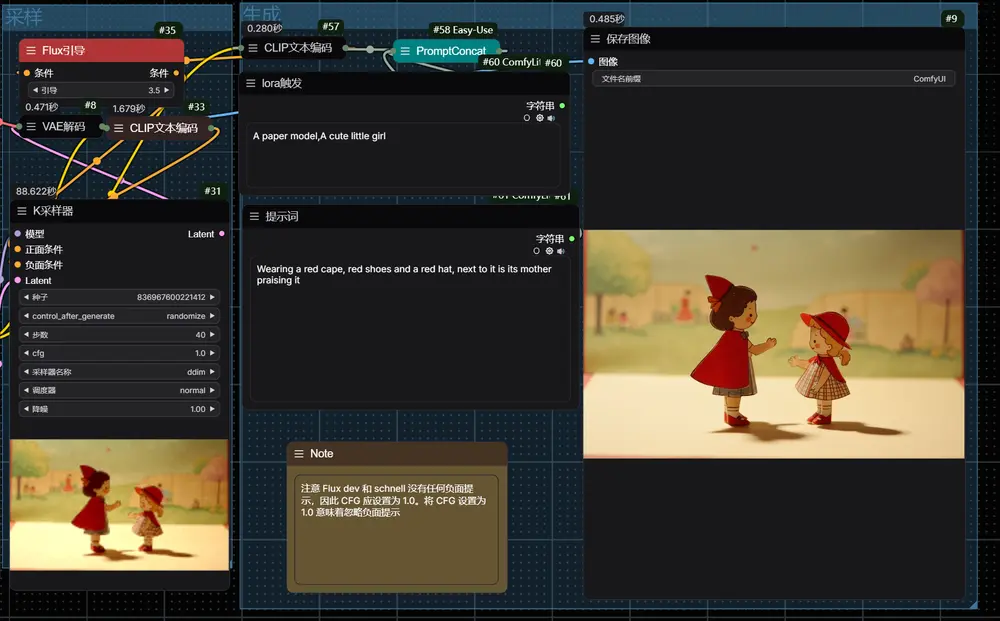Click the menu icon on the Note node
Image resolution: width=1000 pixels, height=621 pixels.
point(298,454)
